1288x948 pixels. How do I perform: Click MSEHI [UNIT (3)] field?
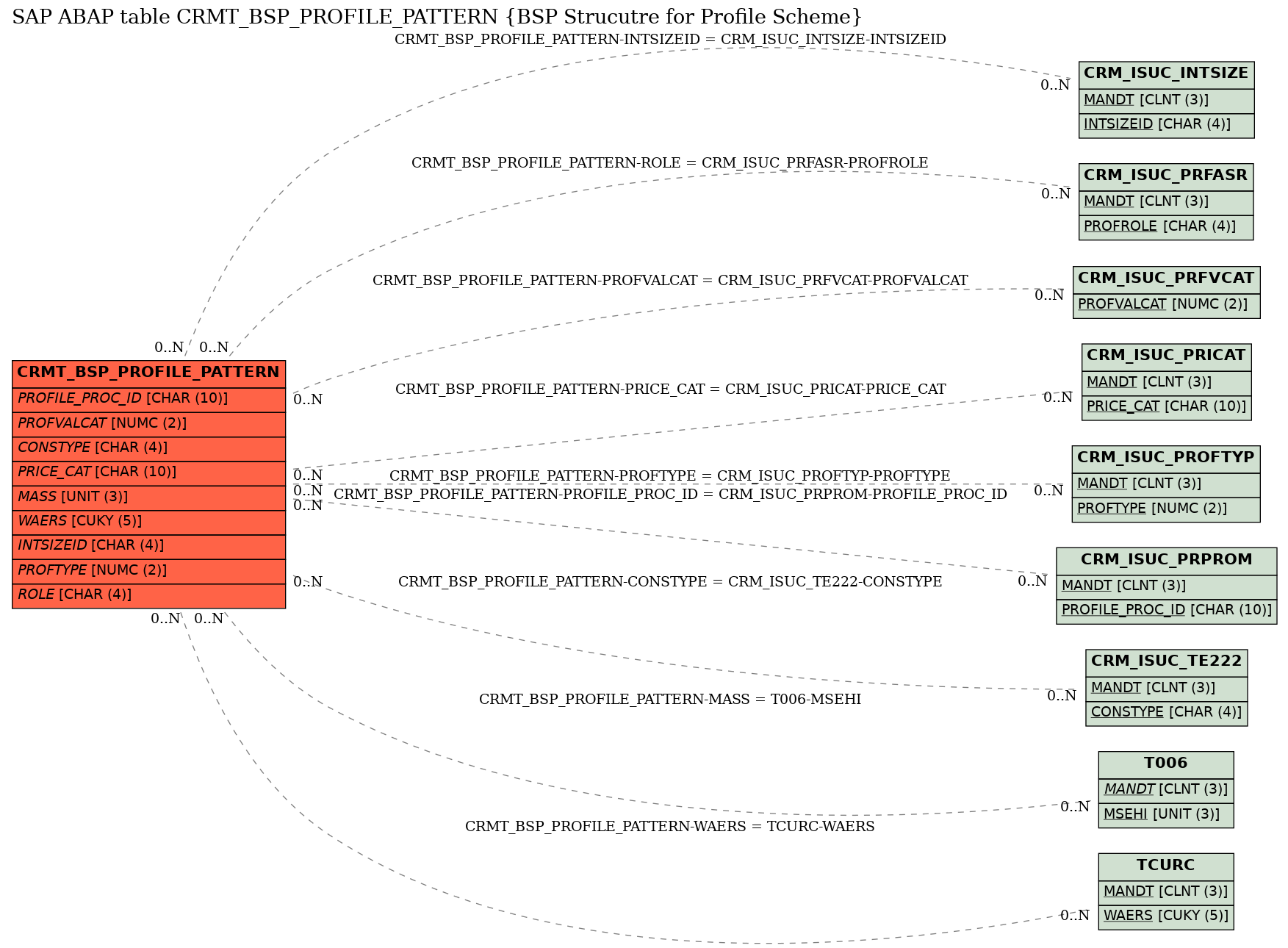[x=1166, y=815]
